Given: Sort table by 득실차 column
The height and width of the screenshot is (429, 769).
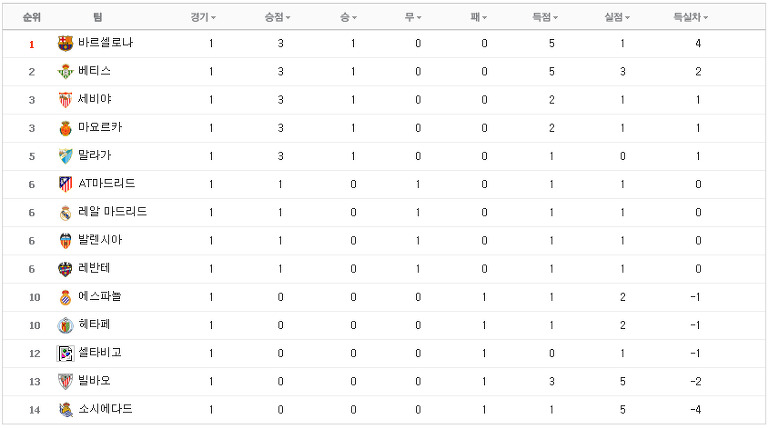Looking at the screenshot, I should point(691,18).
